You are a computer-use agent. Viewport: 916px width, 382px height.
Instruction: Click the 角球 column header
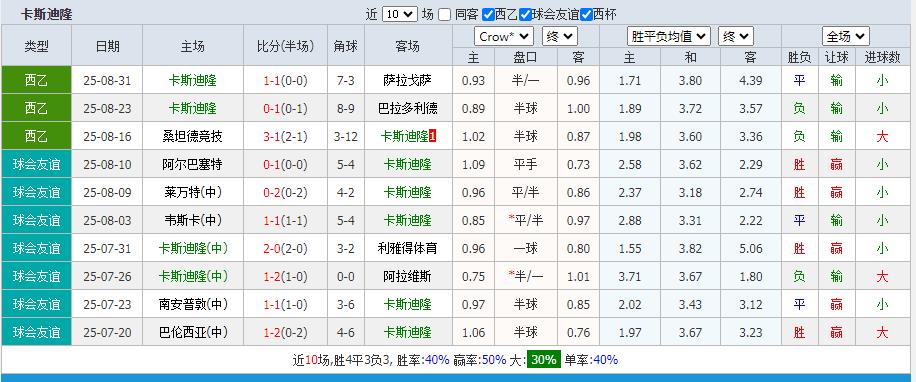coord(345,46)
